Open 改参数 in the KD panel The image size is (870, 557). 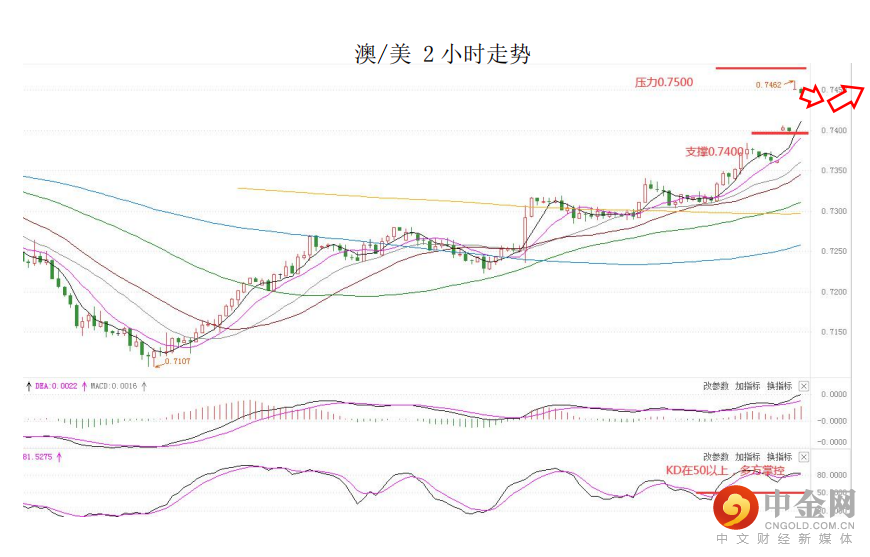pyautogui.click(x=715, y=456)
